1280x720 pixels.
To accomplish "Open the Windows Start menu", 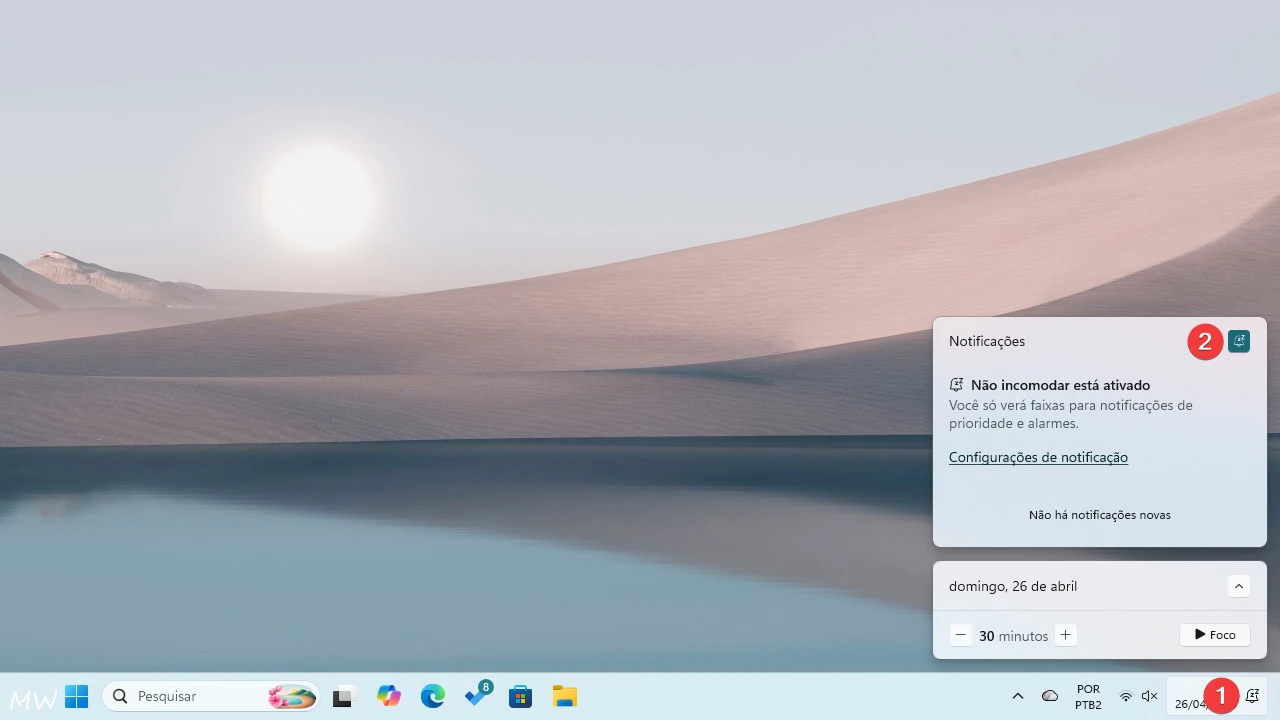I will click(77, 696).
